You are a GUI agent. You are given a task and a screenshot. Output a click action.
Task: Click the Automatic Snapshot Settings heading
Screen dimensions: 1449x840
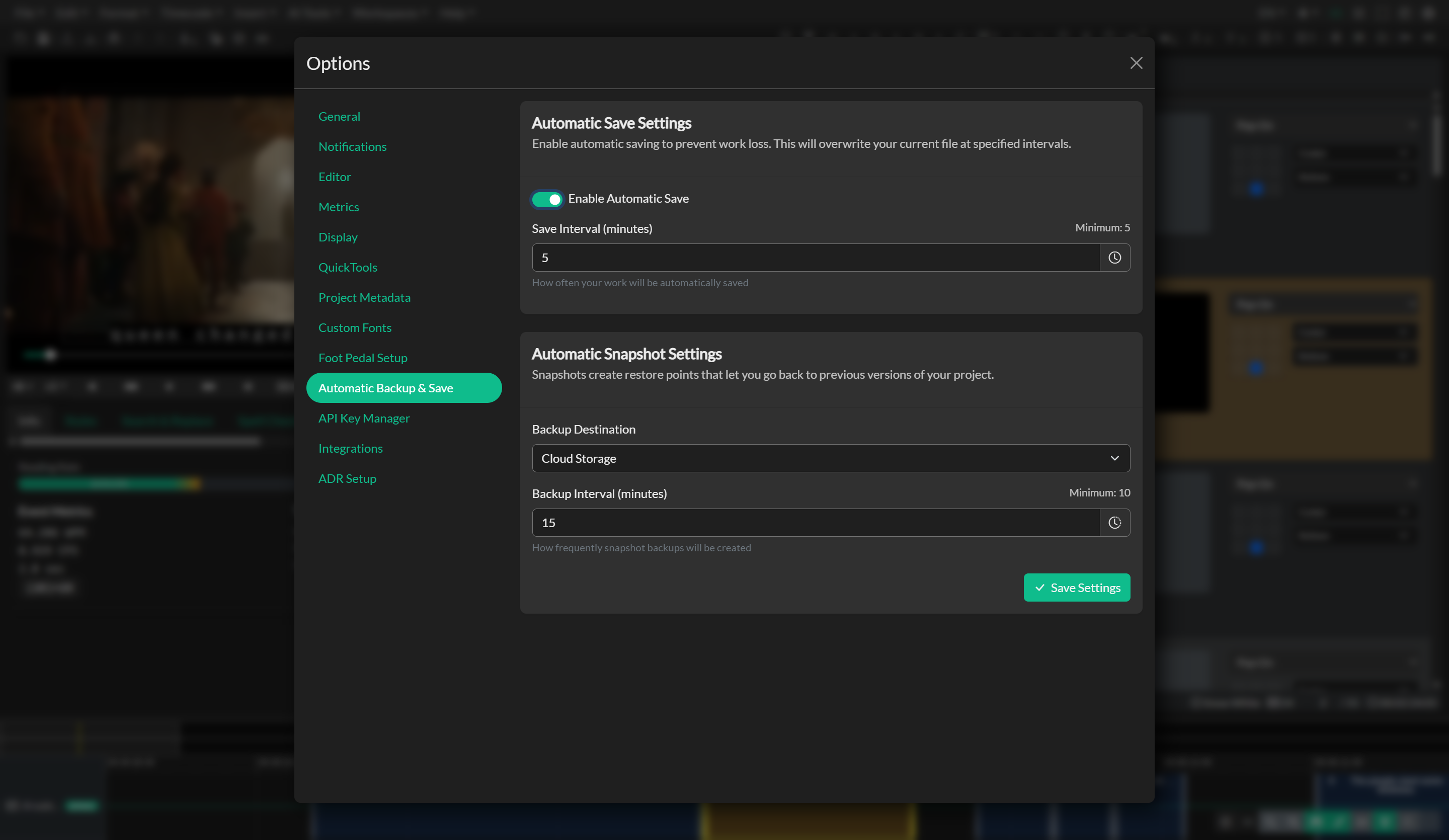click(x=626, y=354)
